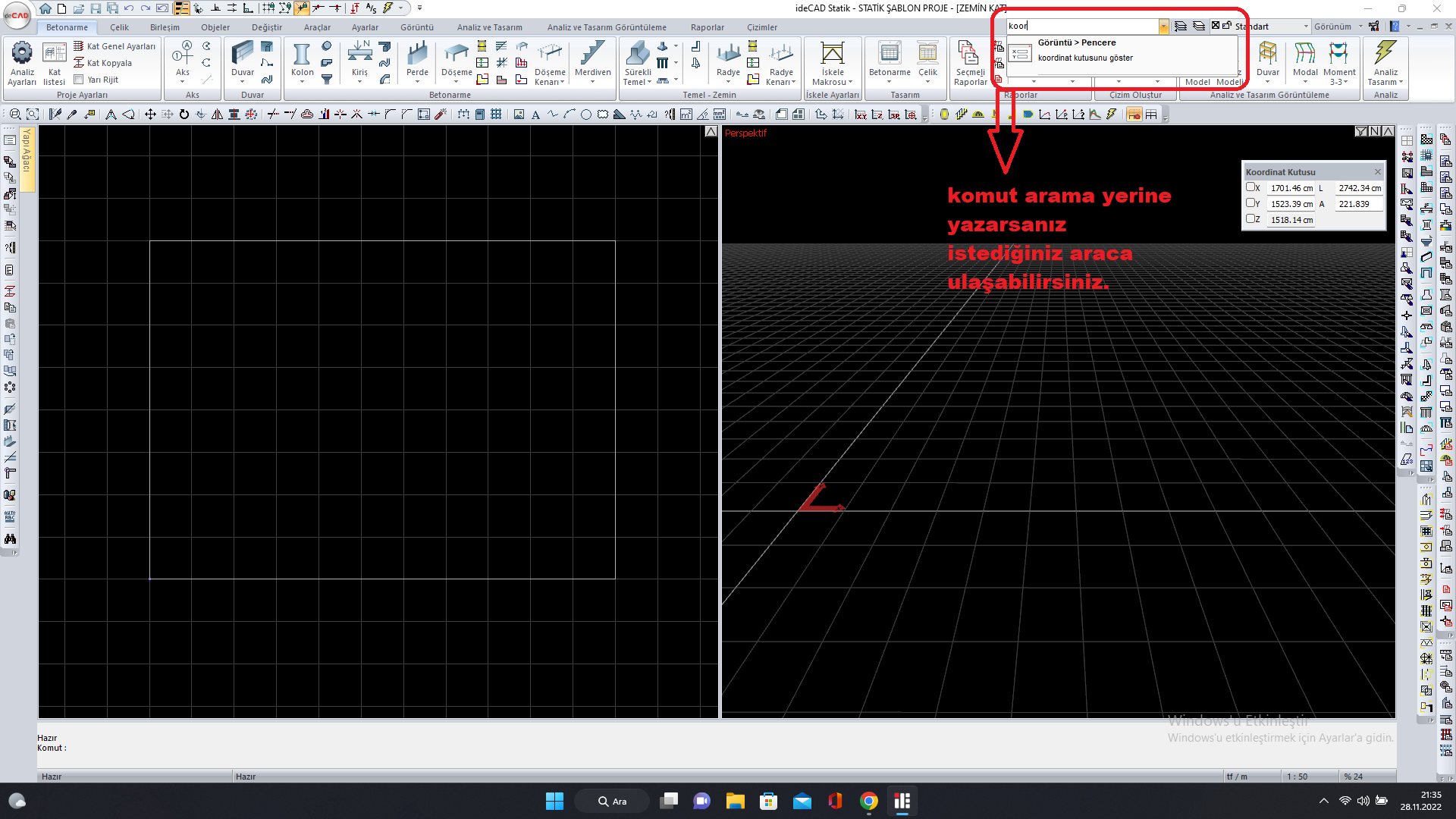
Task: Open the Görünüm dropdown menu
Action: pyautogui.click(x=1338, y=27)
